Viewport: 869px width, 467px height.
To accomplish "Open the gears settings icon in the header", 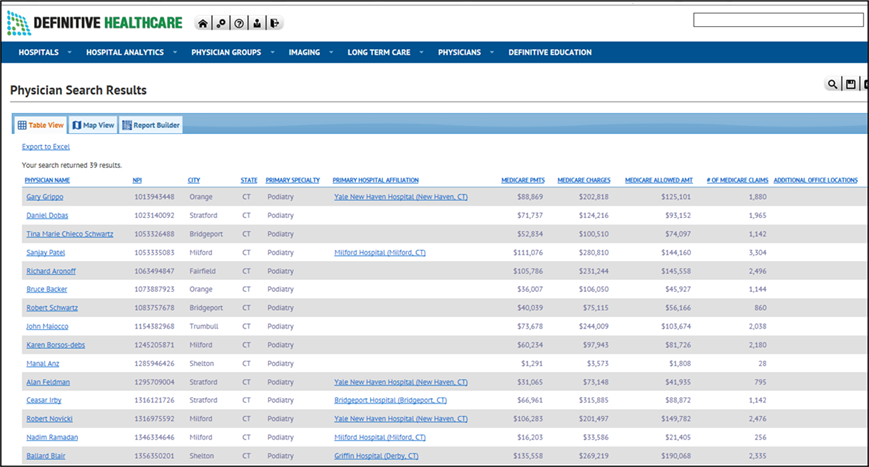I will pos(221,23).
